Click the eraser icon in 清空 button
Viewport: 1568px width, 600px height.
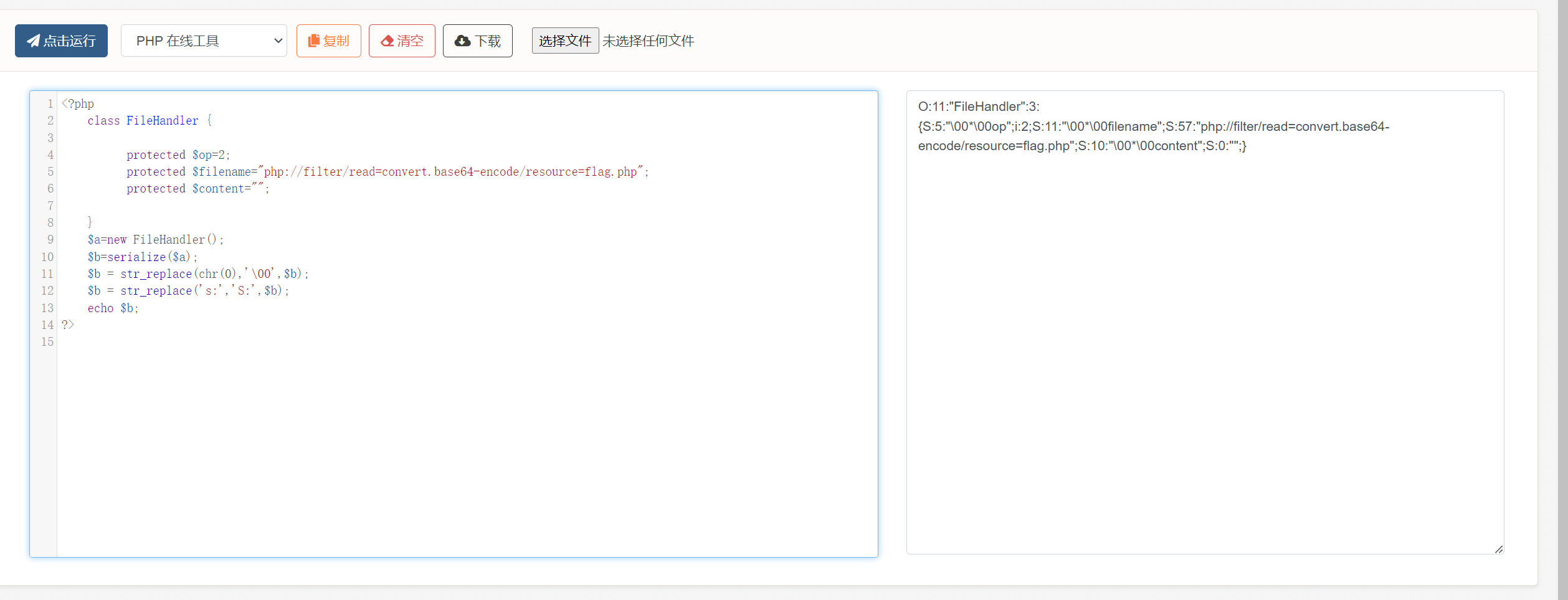click(x=387, y=41)
